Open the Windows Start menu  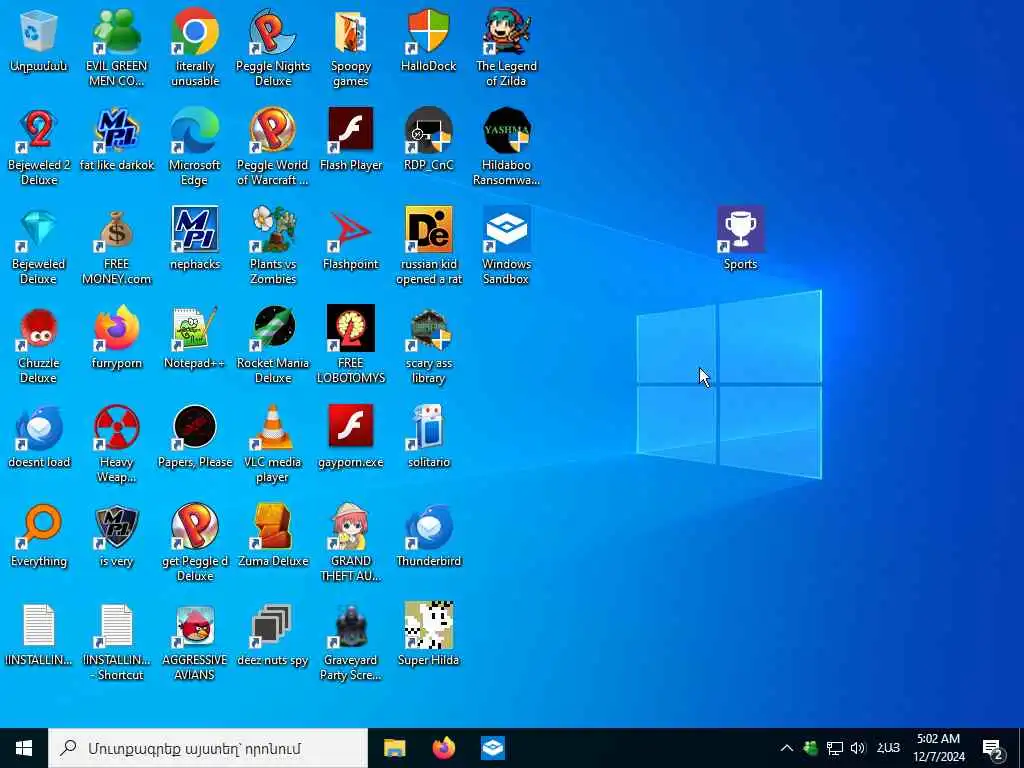(24, 748)
